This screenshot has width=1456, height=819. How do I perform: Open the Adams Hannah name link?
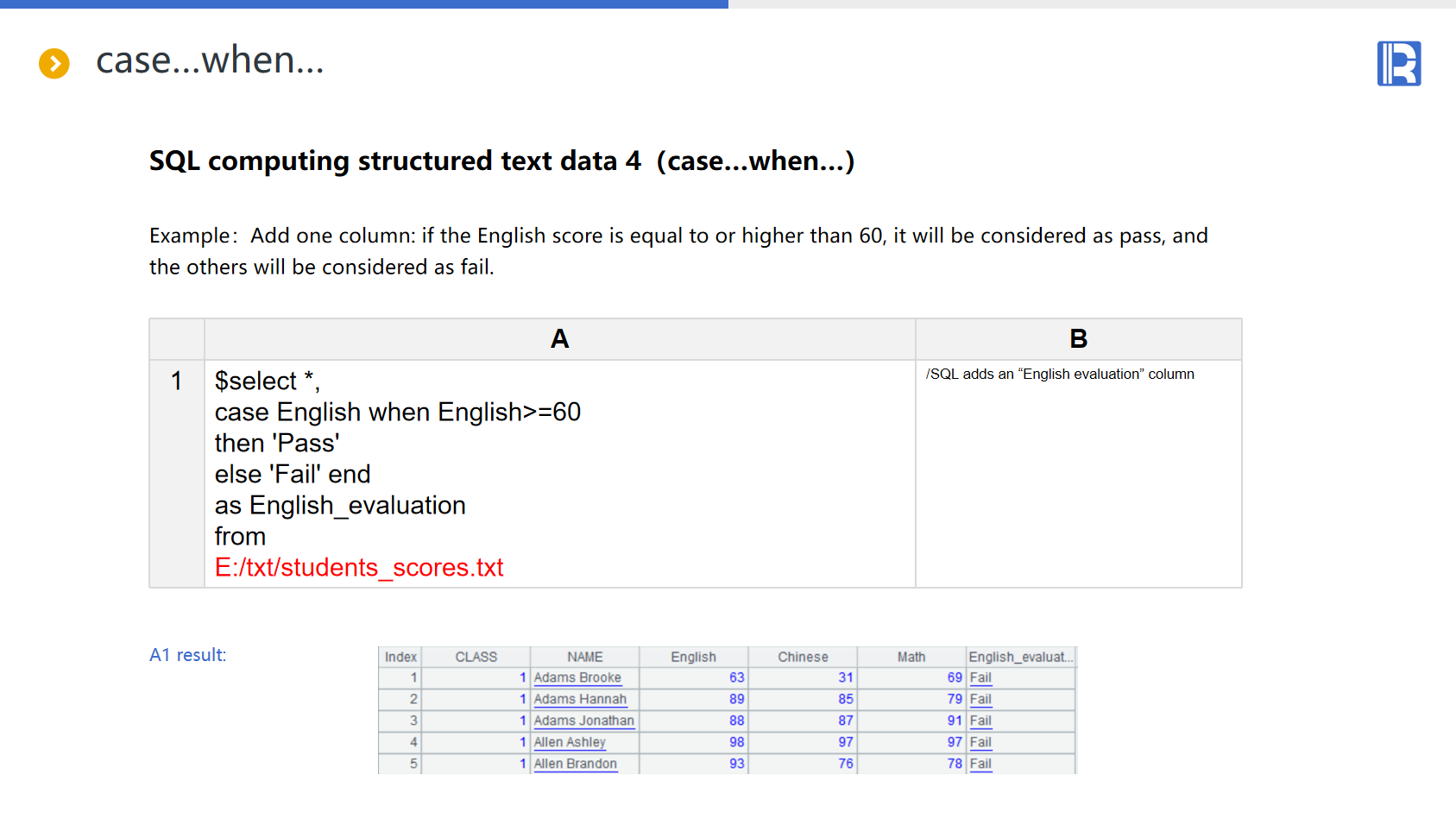pos(580,700)
